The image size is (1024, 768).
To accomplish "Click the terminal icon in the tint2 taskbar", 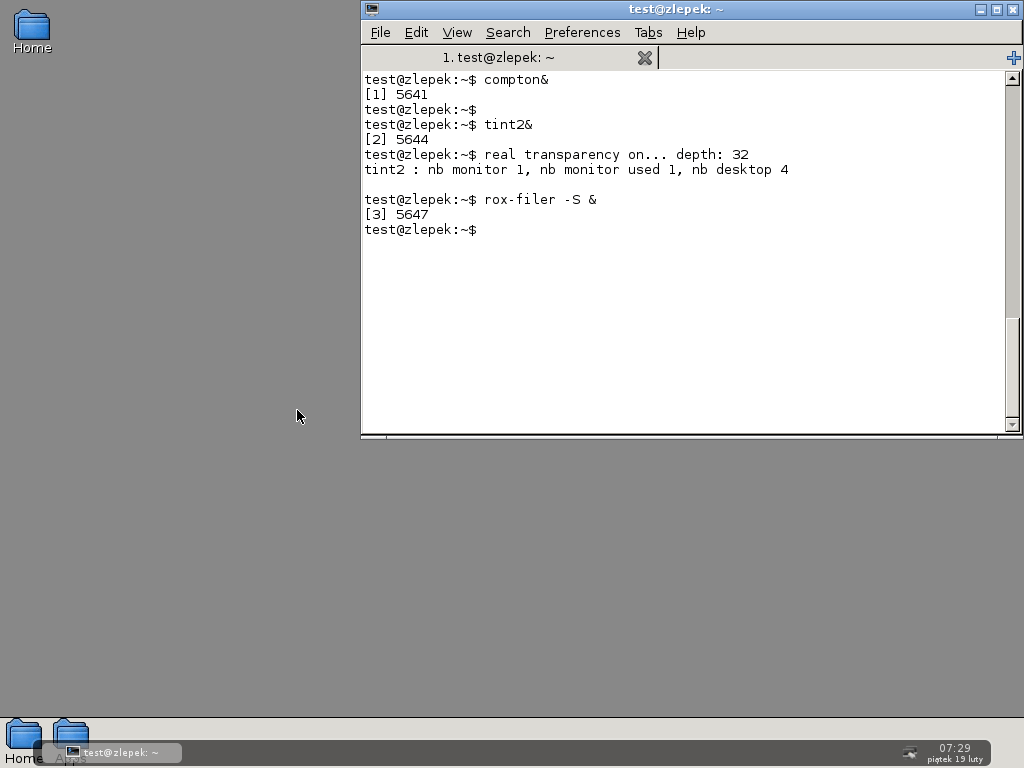I will (x=72, y=752).
